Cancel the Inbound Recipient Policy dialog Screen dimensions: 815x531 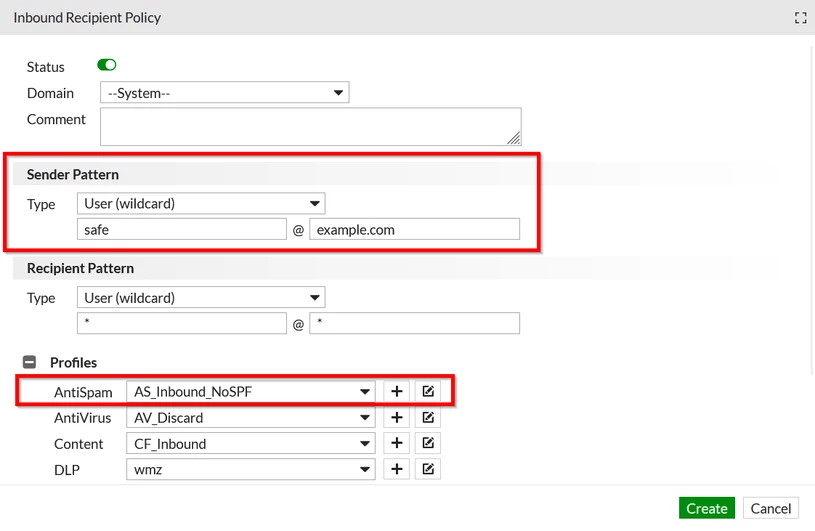pyautogui.click(x=771, y=508)
